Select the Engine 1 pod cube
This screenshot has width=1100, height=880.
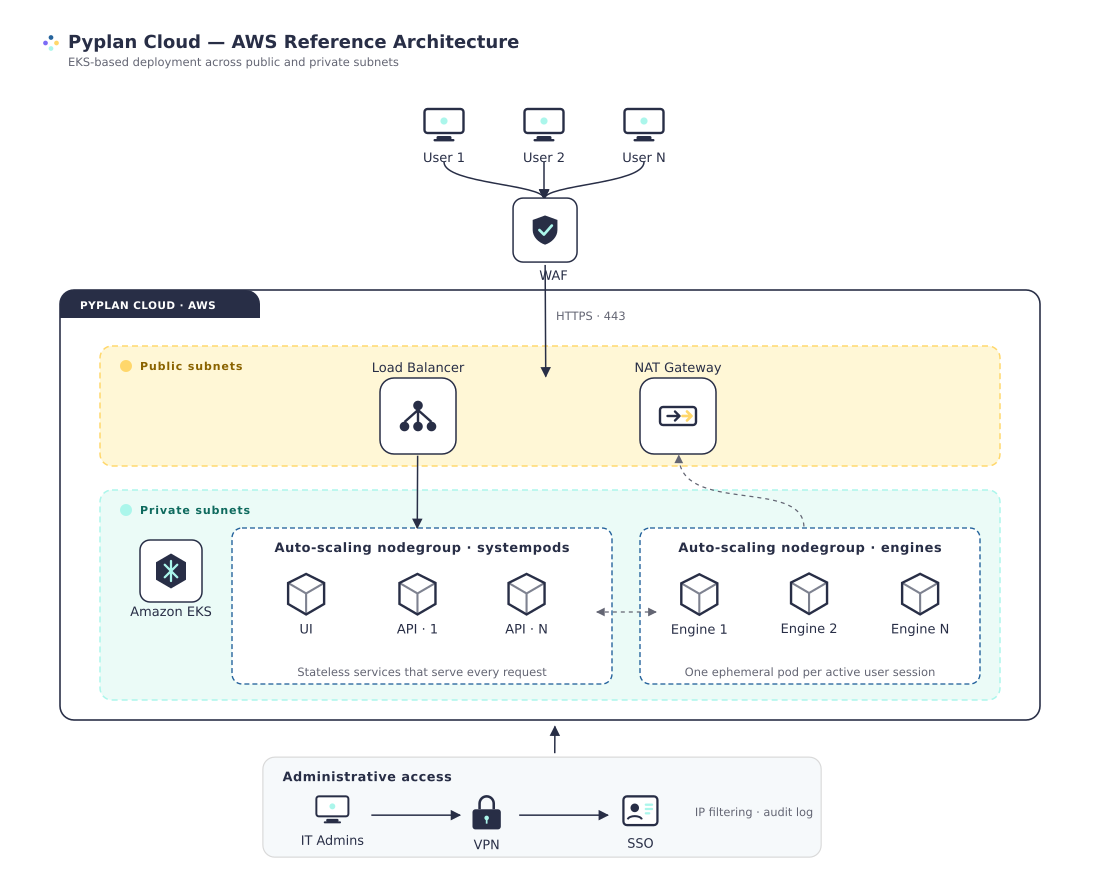(699, 594)
